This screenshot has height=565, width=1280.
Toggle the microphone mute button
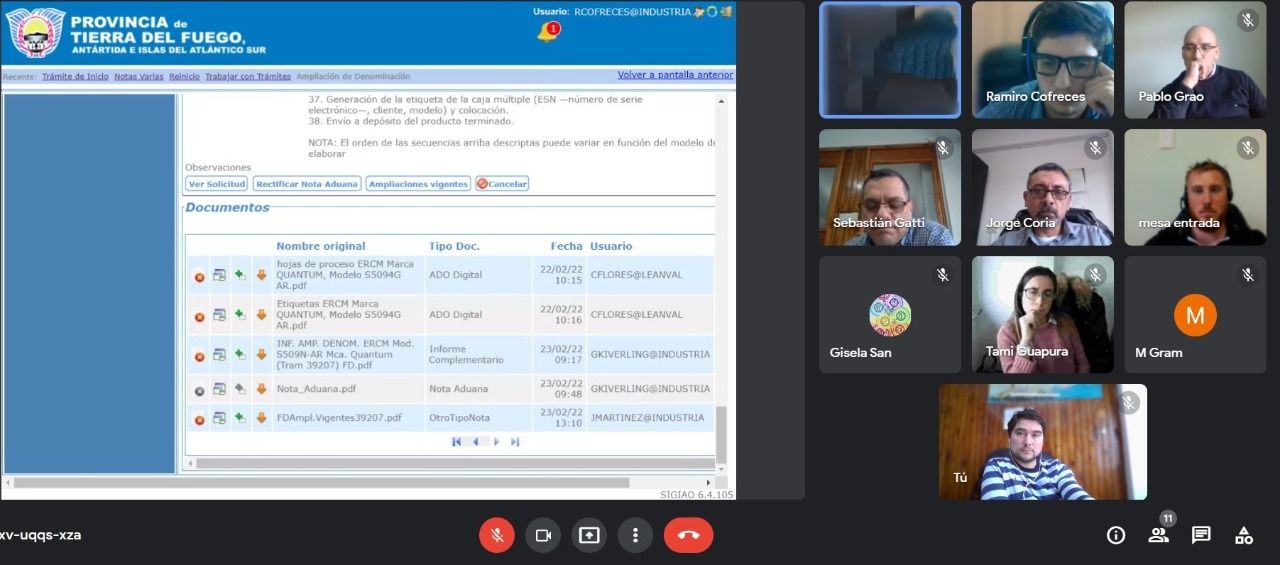point(496,535)
